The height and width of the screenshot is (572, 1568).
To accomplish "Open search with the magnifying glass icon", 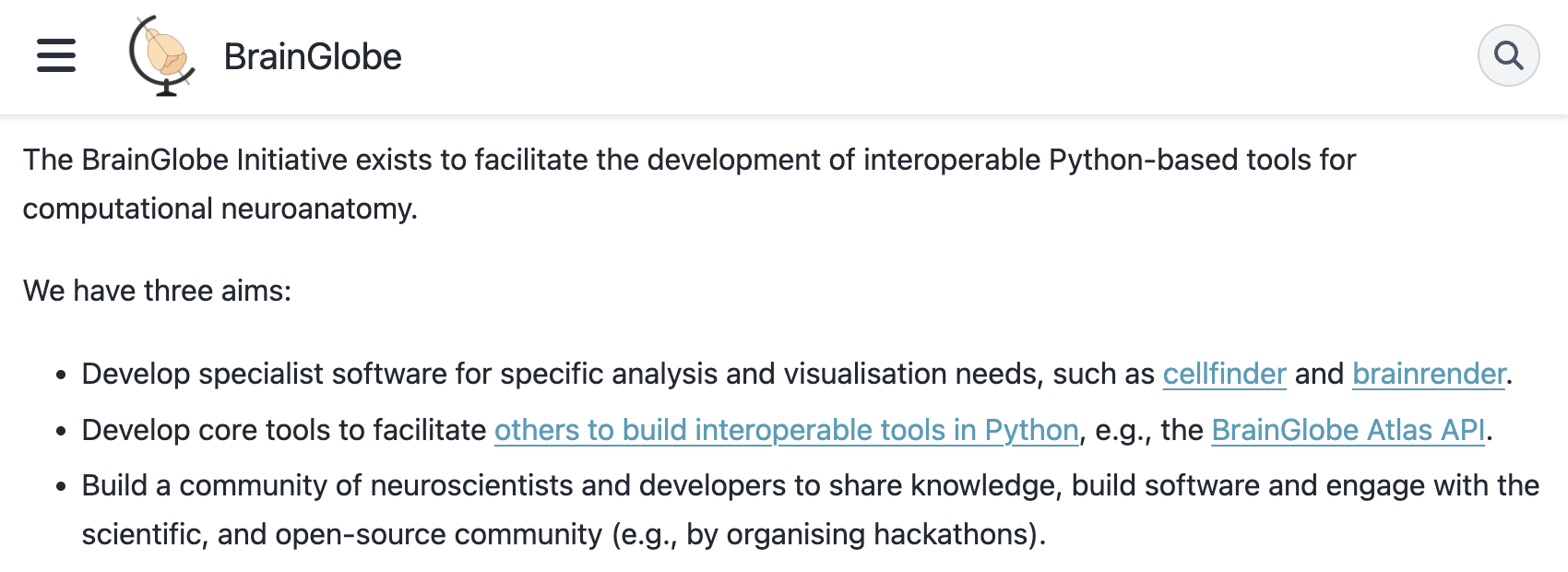I will tap(1508, 55).
